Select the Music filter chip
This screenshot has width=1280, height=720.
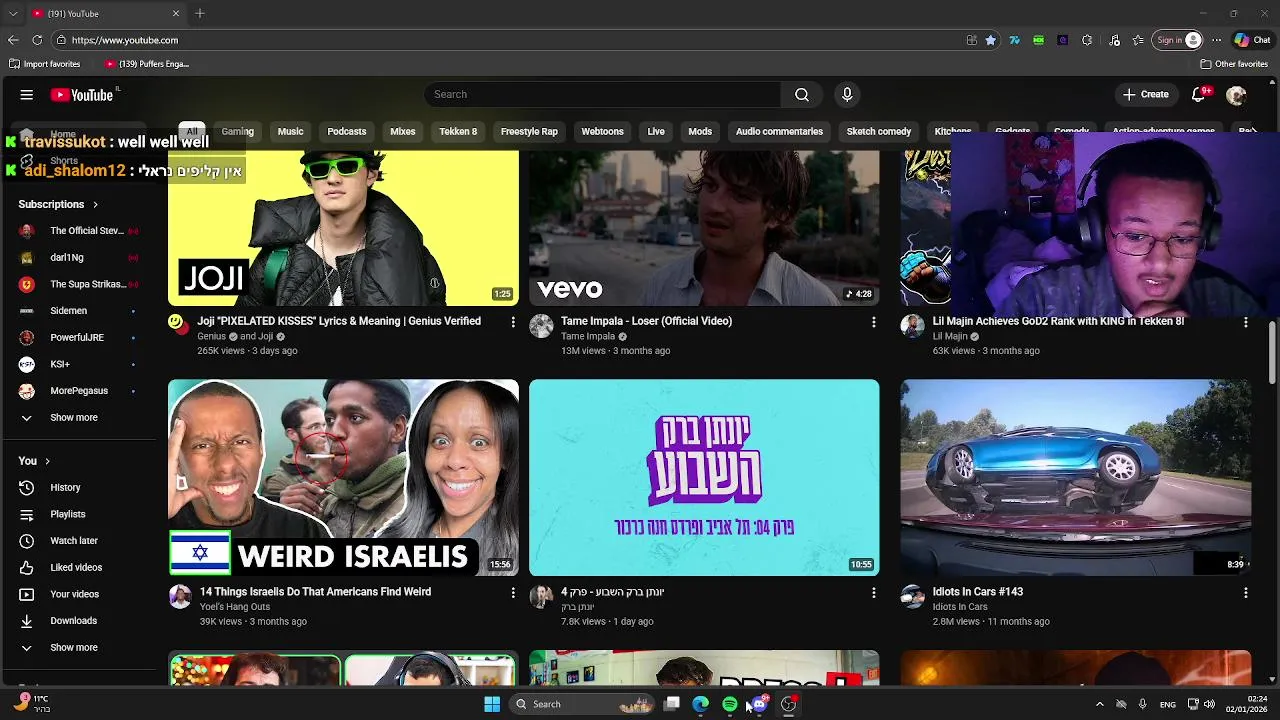pyautogui.click(x=290, y=131)
